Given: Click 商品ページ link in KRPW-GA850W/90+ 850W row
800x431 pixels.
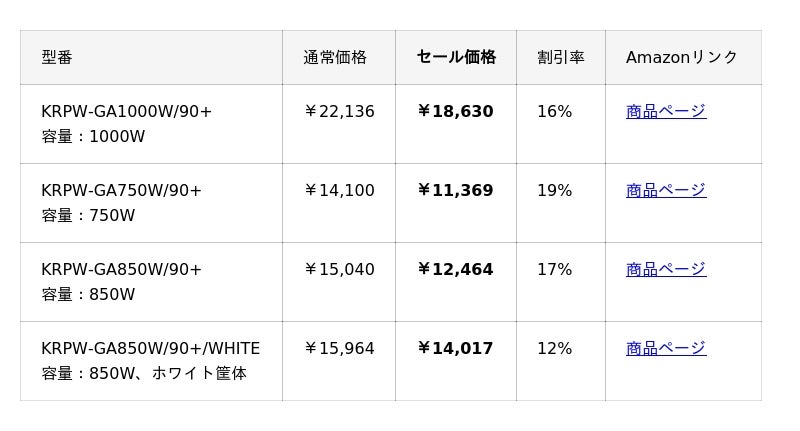Looking at the screenshot, I should point(665,269).
